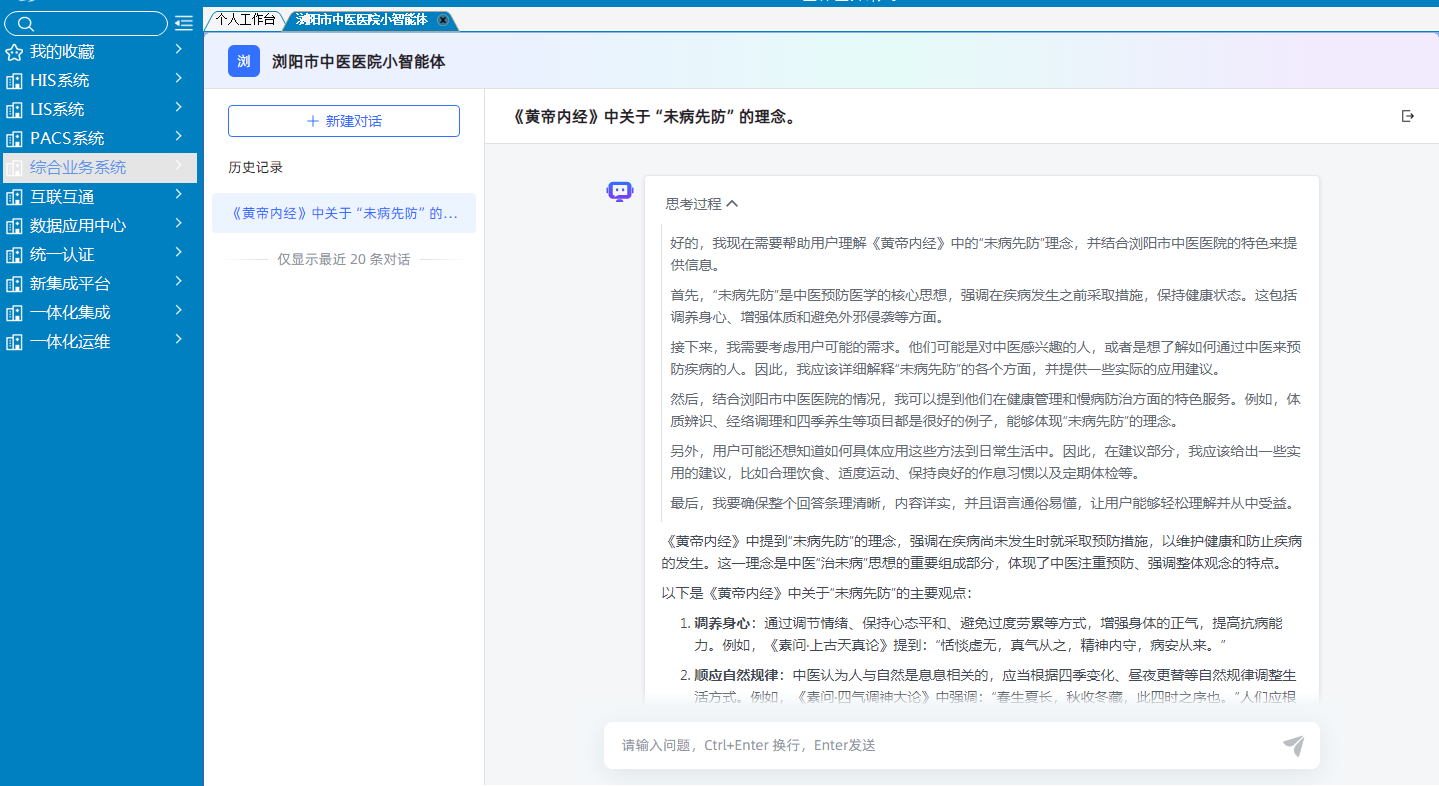Click the bold 顺应自然规律 list heading
This screenshot has width=1439, height=786.
[736, 675]
